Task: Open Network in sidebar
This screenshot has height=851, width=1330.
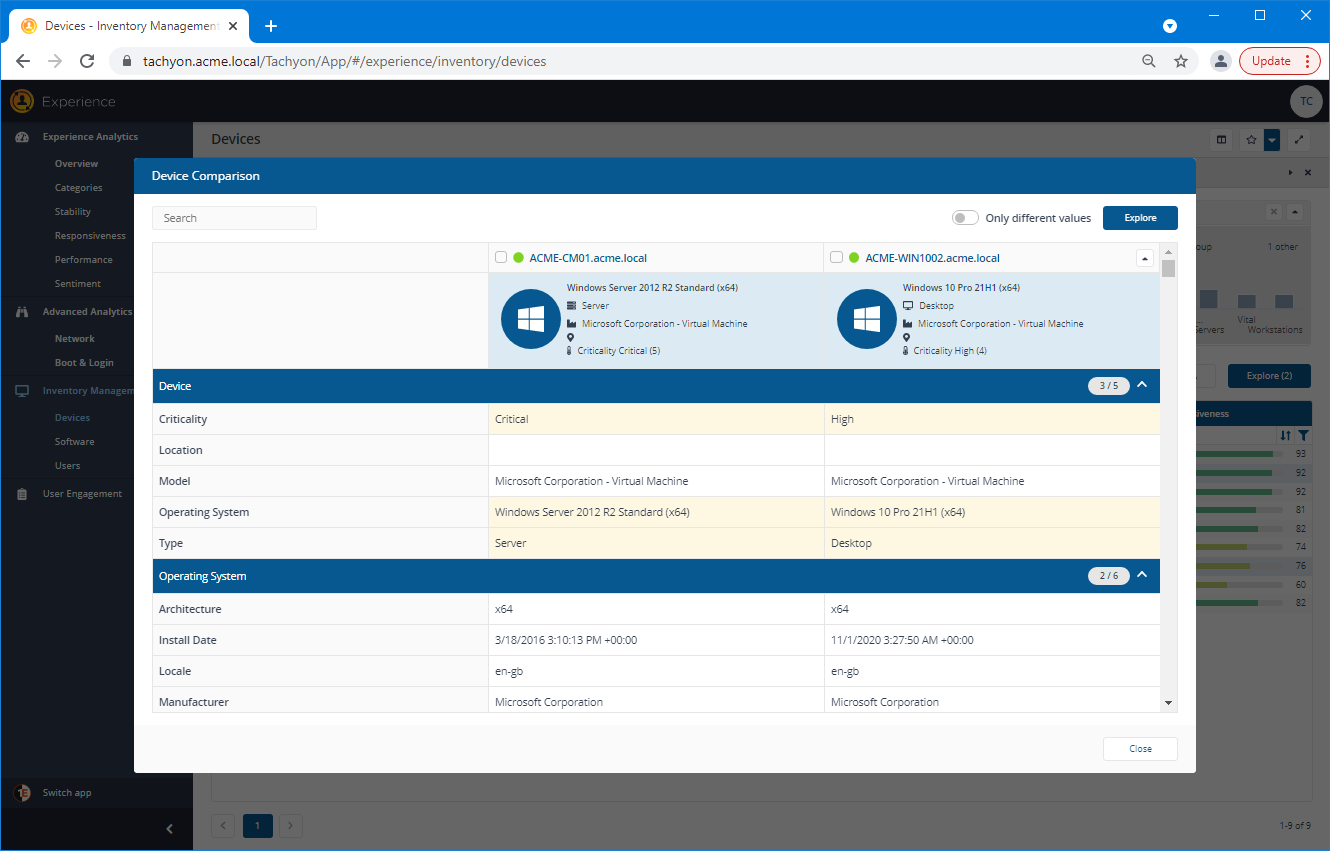Action: 75,339
